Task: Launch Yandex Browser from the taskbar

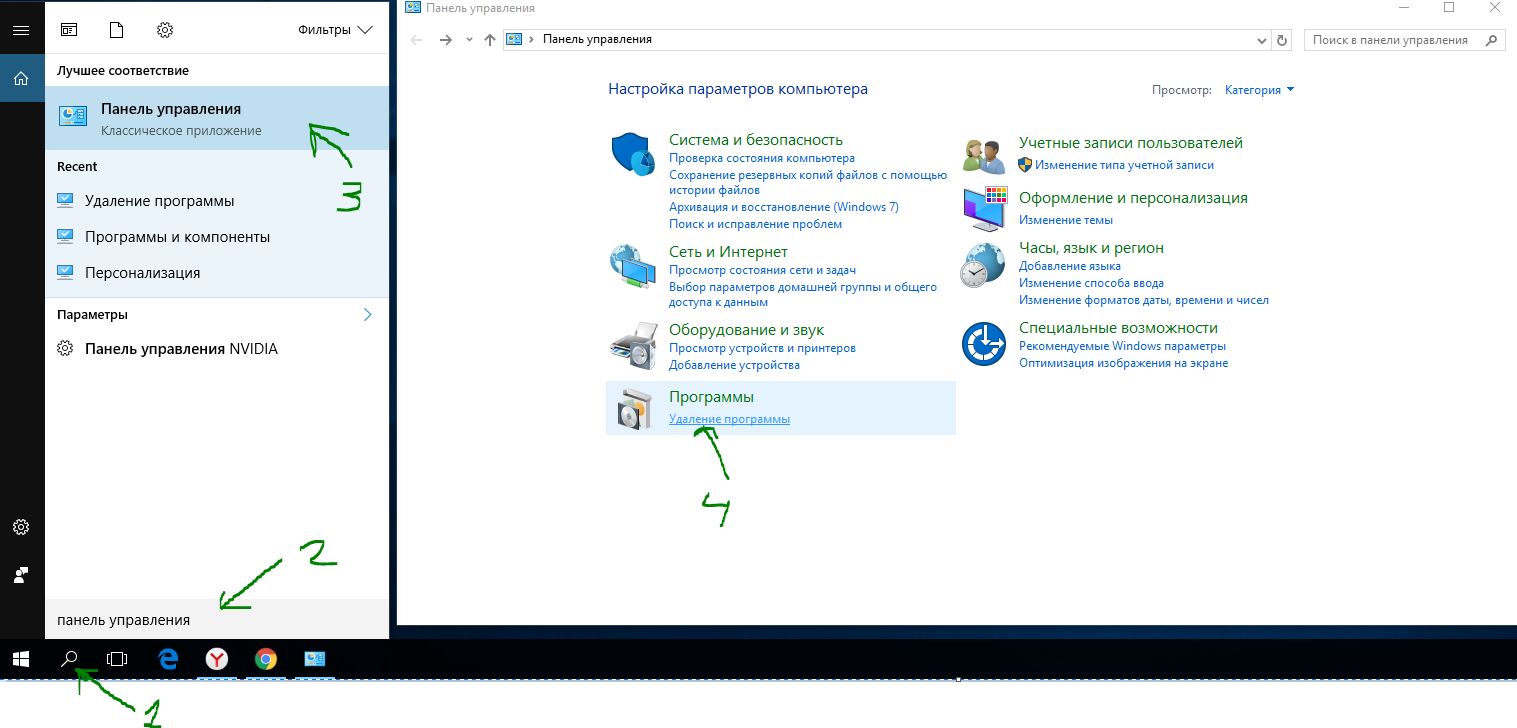Action: pos(217,659)
